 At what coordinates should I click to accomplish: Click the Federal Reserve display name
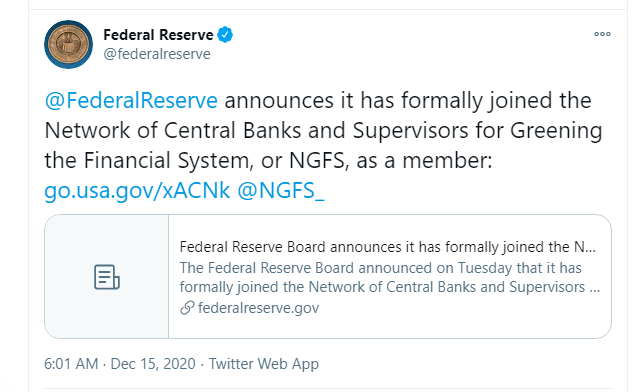tap(158, 35)
